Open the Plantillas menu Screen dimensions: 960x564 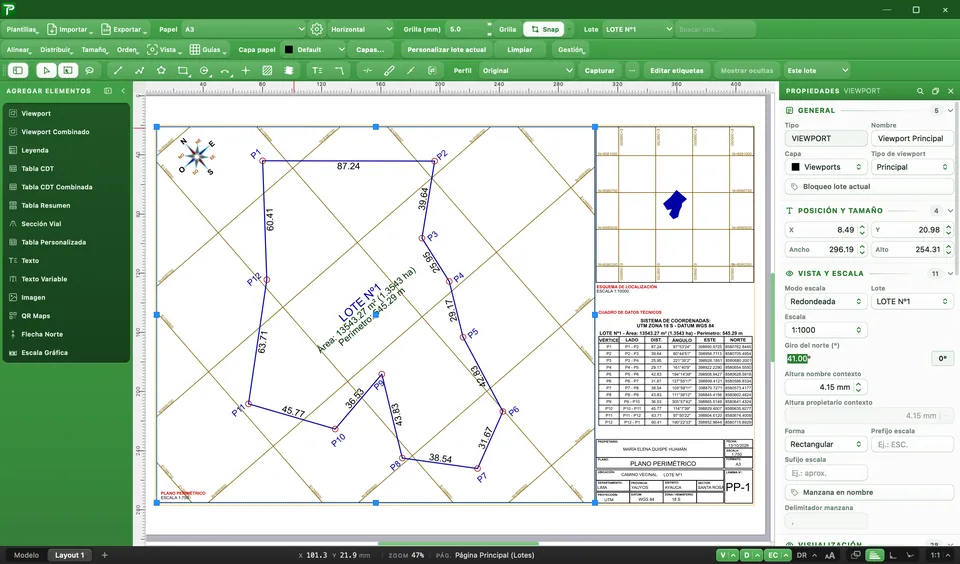(x=23, y=29)
